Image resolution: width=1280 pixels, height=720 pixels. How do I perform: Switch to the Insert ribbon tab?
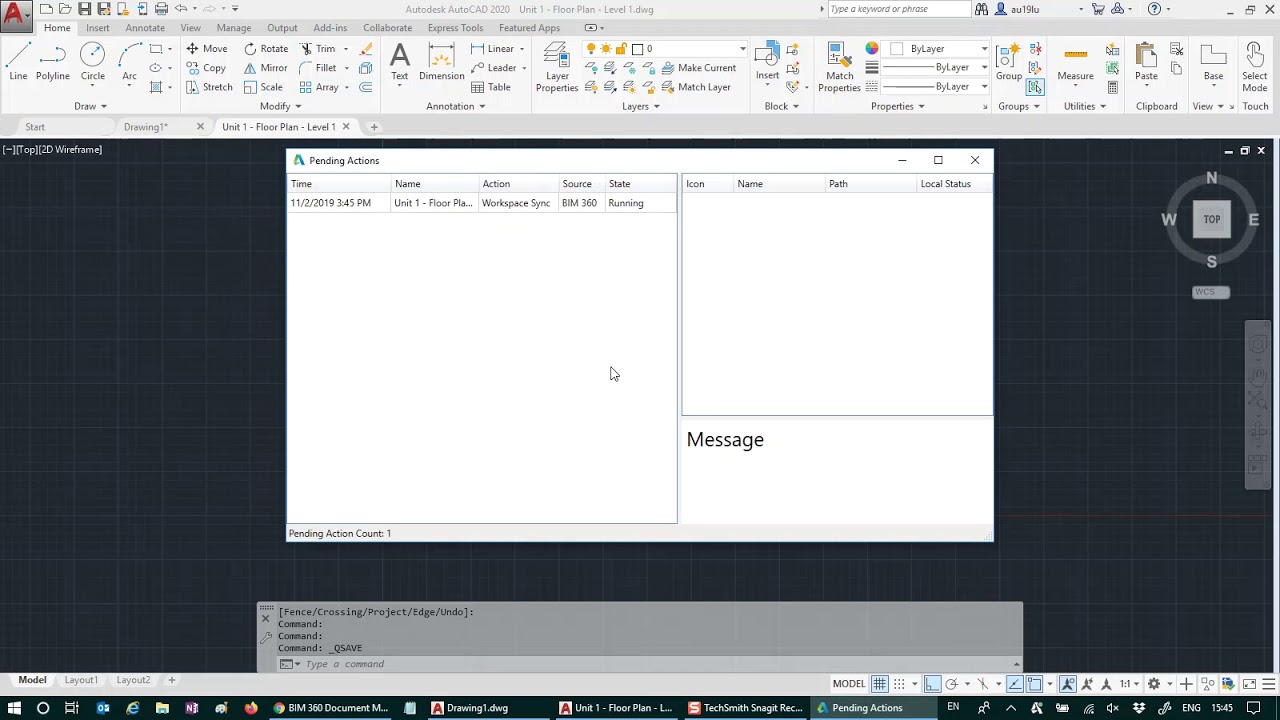98,28
